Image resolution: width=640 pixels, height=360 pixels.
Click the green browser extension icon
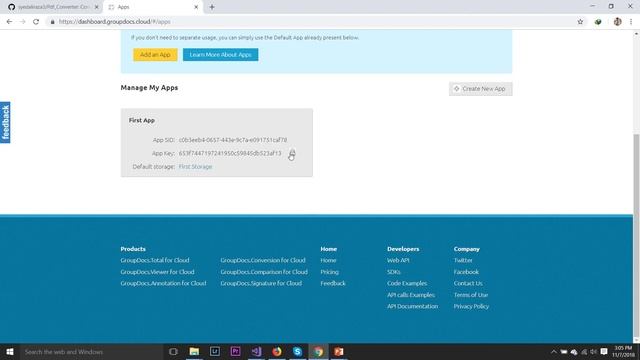coord(598,22)
